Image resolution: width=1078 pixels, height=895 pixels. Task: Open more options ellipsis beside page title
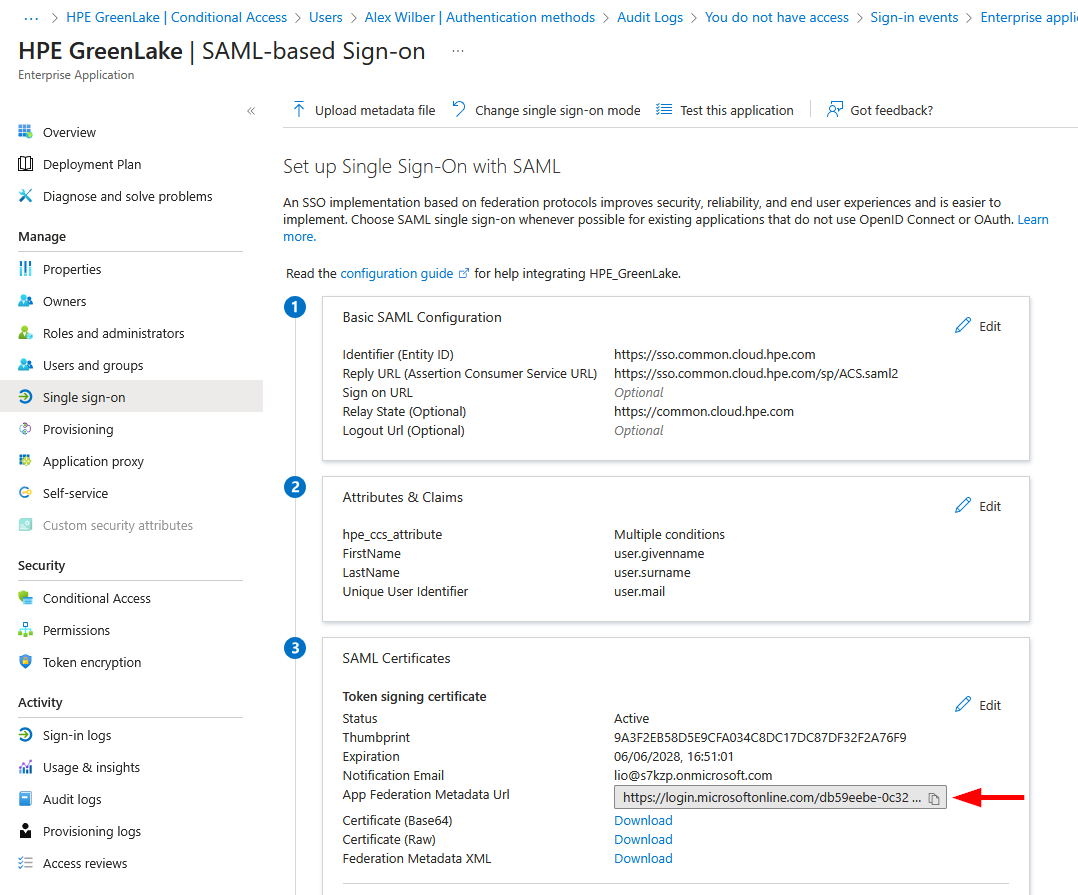tap(458, 51)
